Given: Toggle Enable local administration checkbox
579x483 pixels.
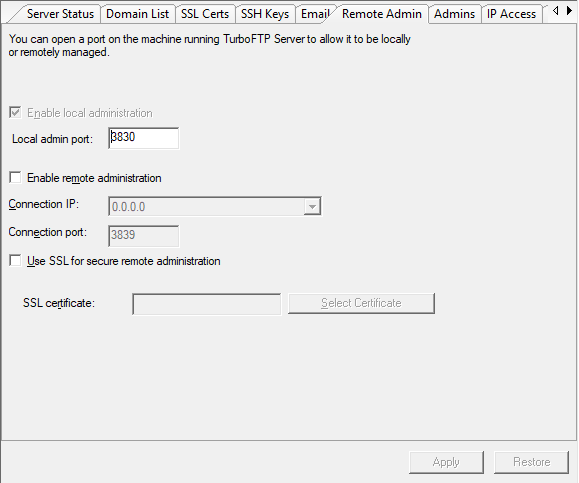Looking at the screenshot, I should 15,113.
